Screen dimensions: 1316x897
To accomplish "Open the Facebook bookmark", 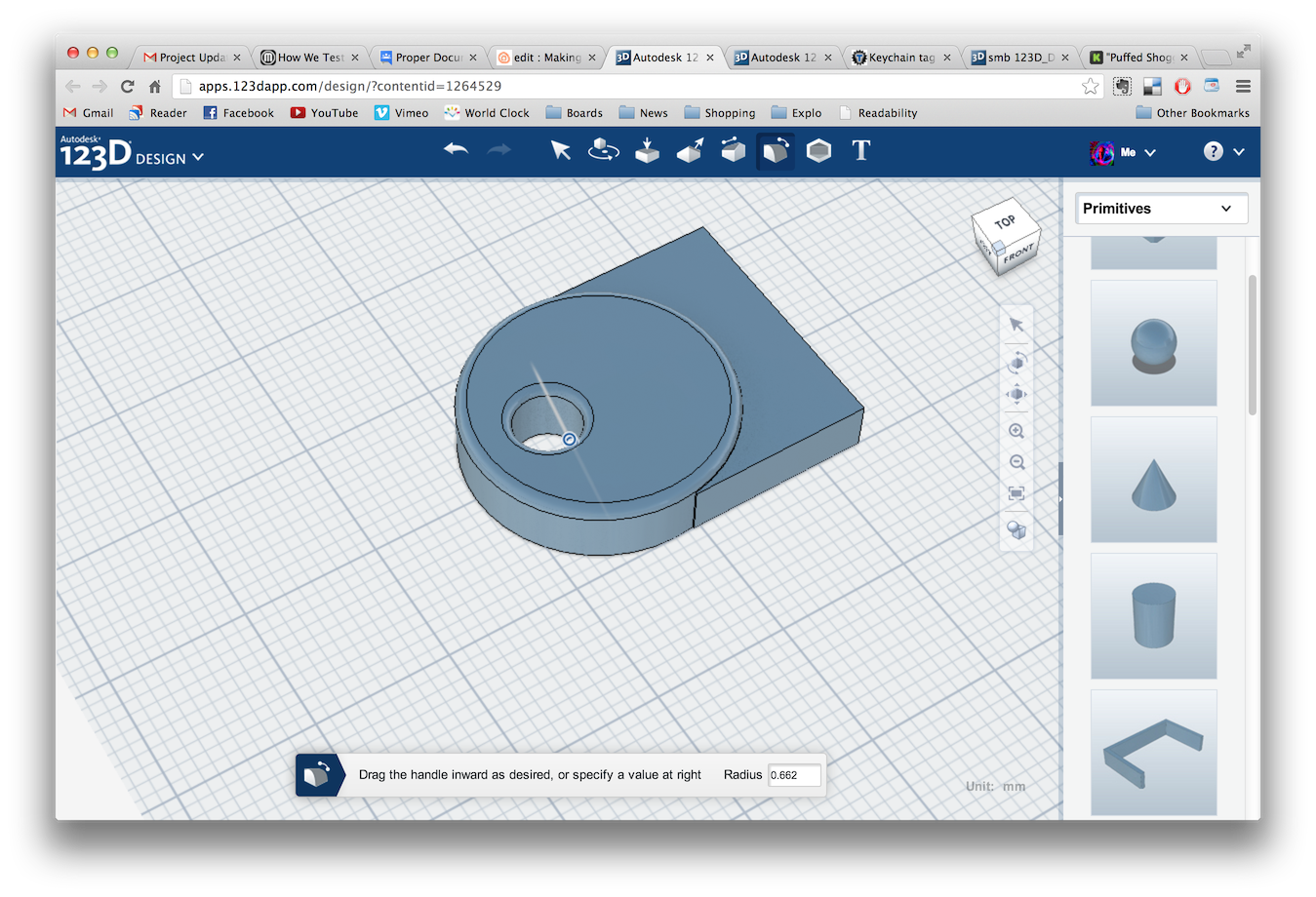I will click(239, 113).
